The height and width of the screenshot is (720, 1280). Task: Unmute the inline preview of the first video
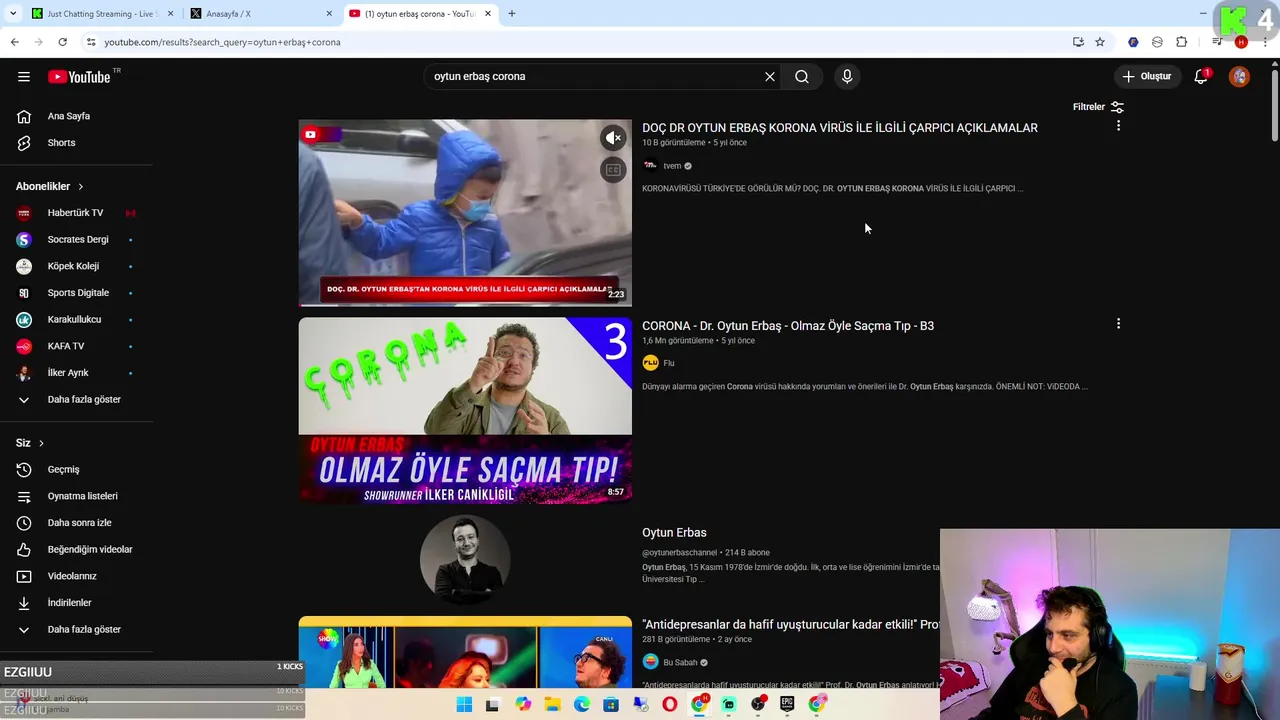click(613, 138)
